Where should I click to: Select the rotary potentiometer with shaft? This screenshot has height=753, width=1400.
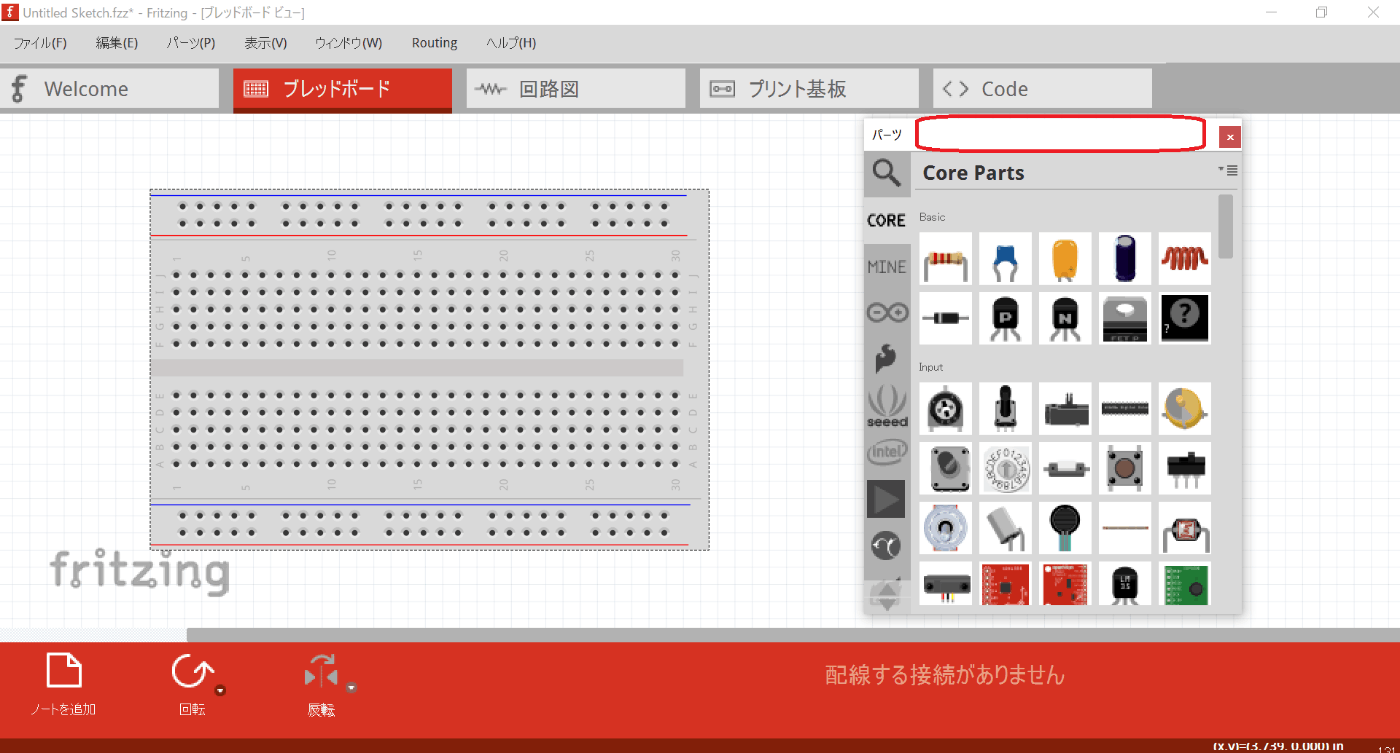(1005, 408)
